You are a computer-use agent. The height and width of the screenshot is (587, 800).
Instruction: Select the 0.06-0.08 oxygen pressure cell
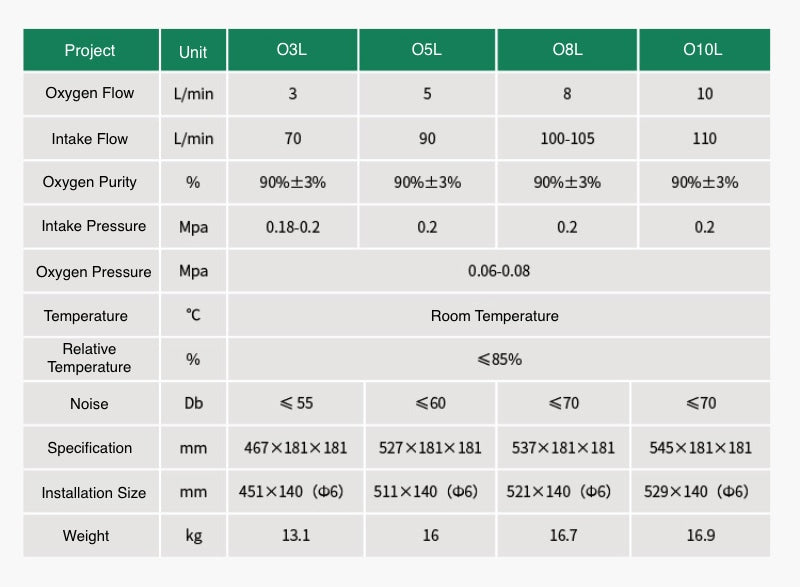click(499, 271)
